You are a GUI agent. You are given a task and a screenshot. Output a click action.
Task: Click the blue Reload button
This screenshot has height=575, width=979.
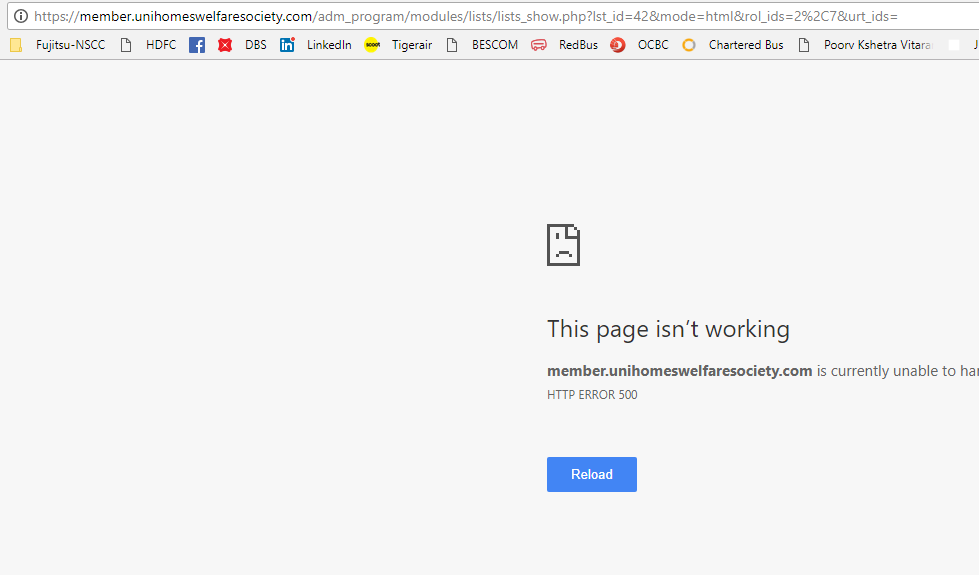[x=592, y=474]
